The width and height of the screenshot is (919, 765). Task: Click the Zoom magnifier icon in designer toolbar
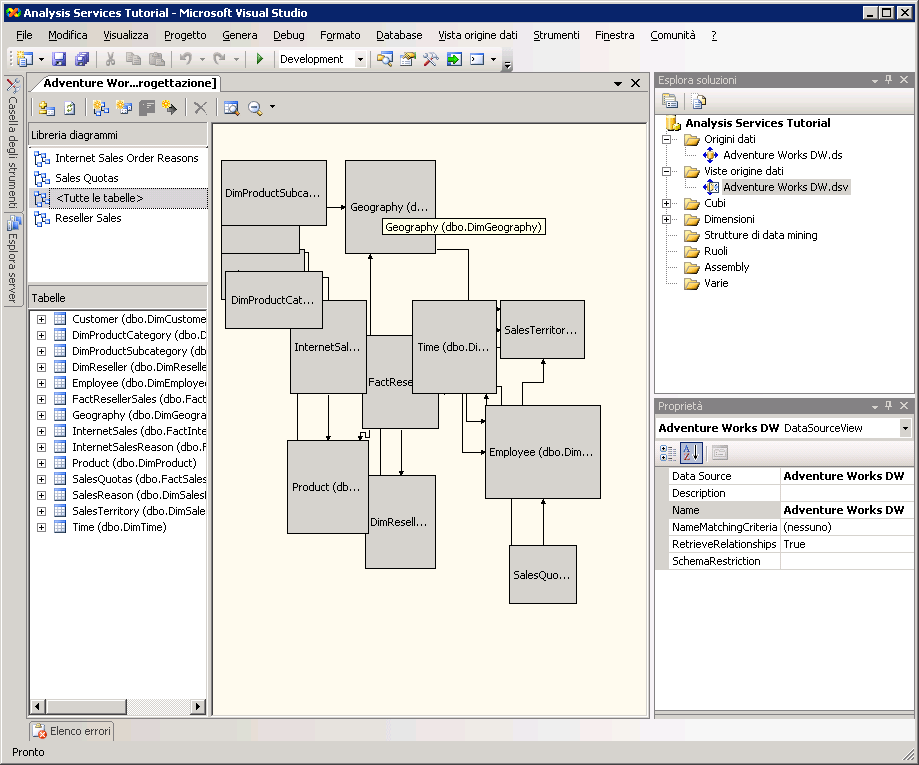click(255, 108)
